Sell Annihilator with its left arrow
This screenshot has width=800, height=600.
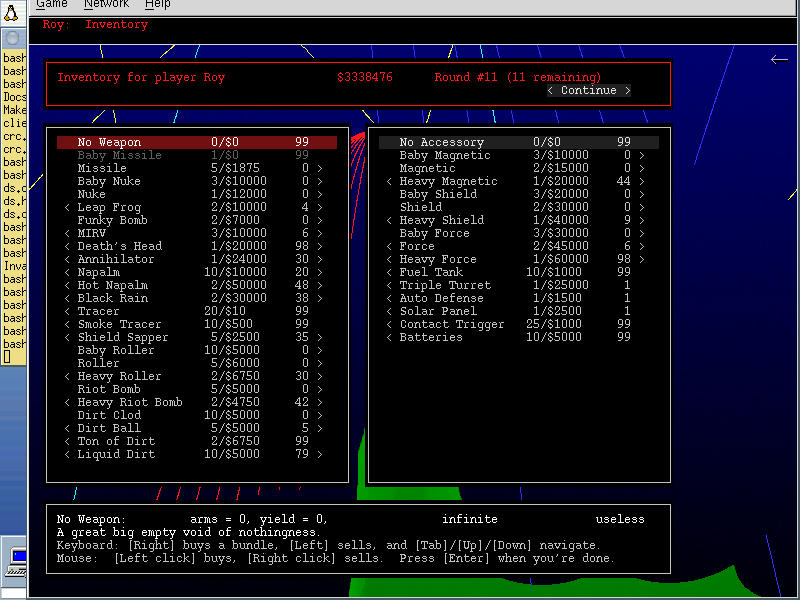[x=67, y=259]
